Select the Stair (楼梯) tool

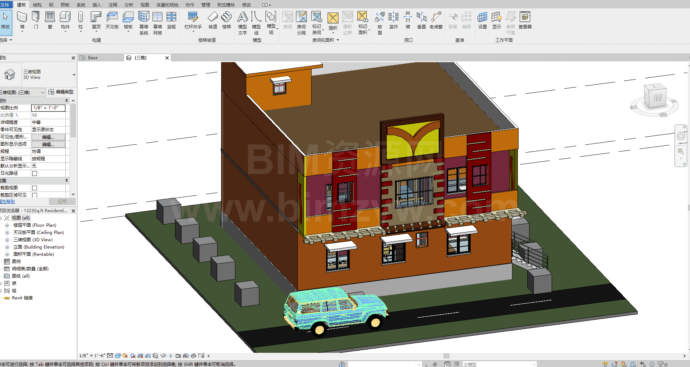tap(227, 20)
